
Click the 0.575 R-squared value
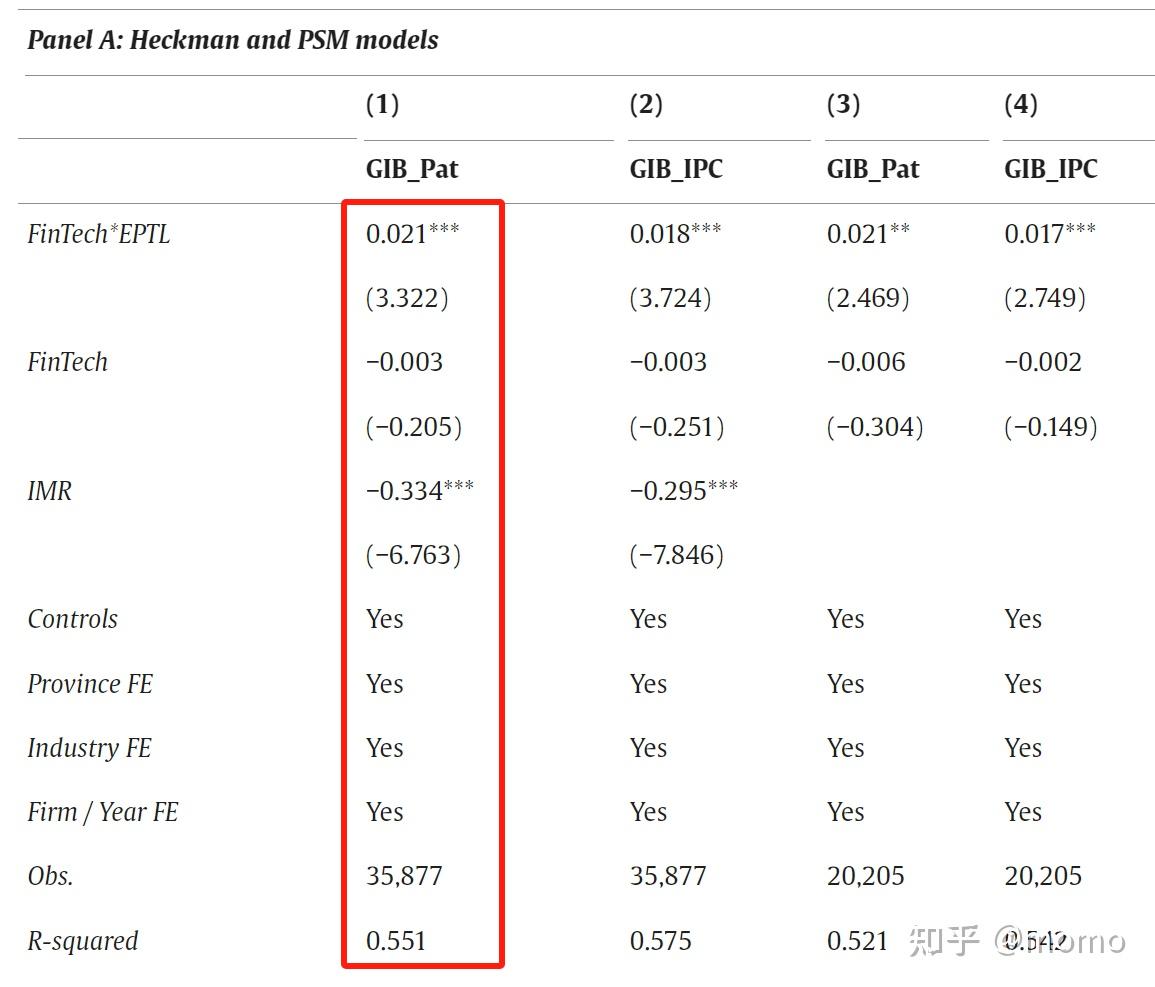[661, 941]
